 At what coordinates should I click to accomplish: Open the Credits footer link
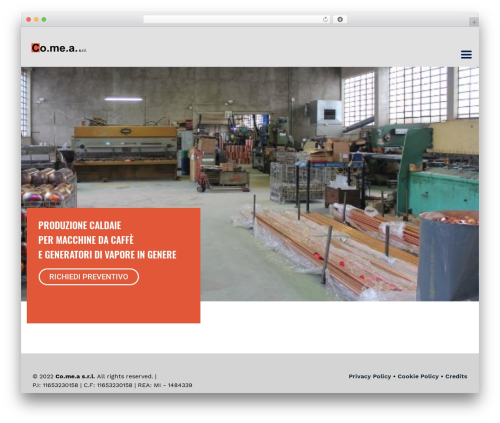[x=456, y=376]
